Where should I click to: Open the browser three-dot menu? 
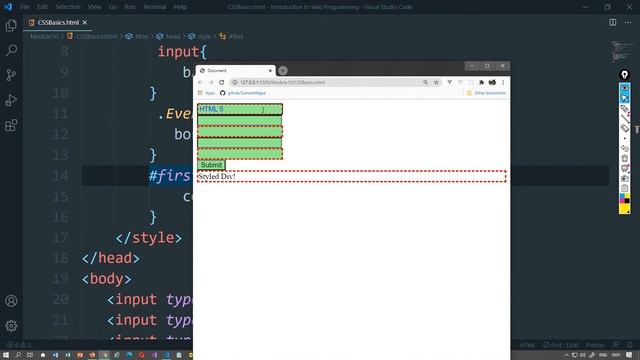pos(503,82)
